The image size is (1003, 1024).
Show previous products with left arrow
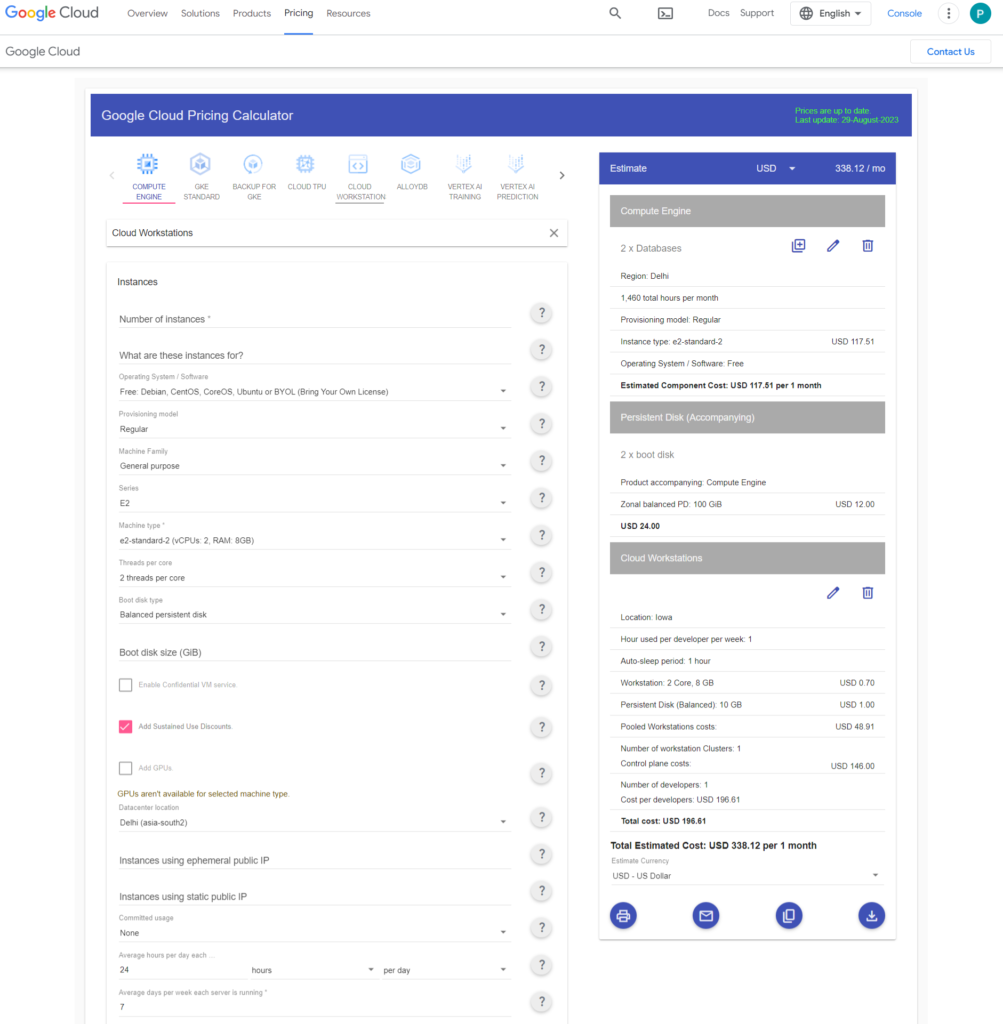tap(112, 175)
